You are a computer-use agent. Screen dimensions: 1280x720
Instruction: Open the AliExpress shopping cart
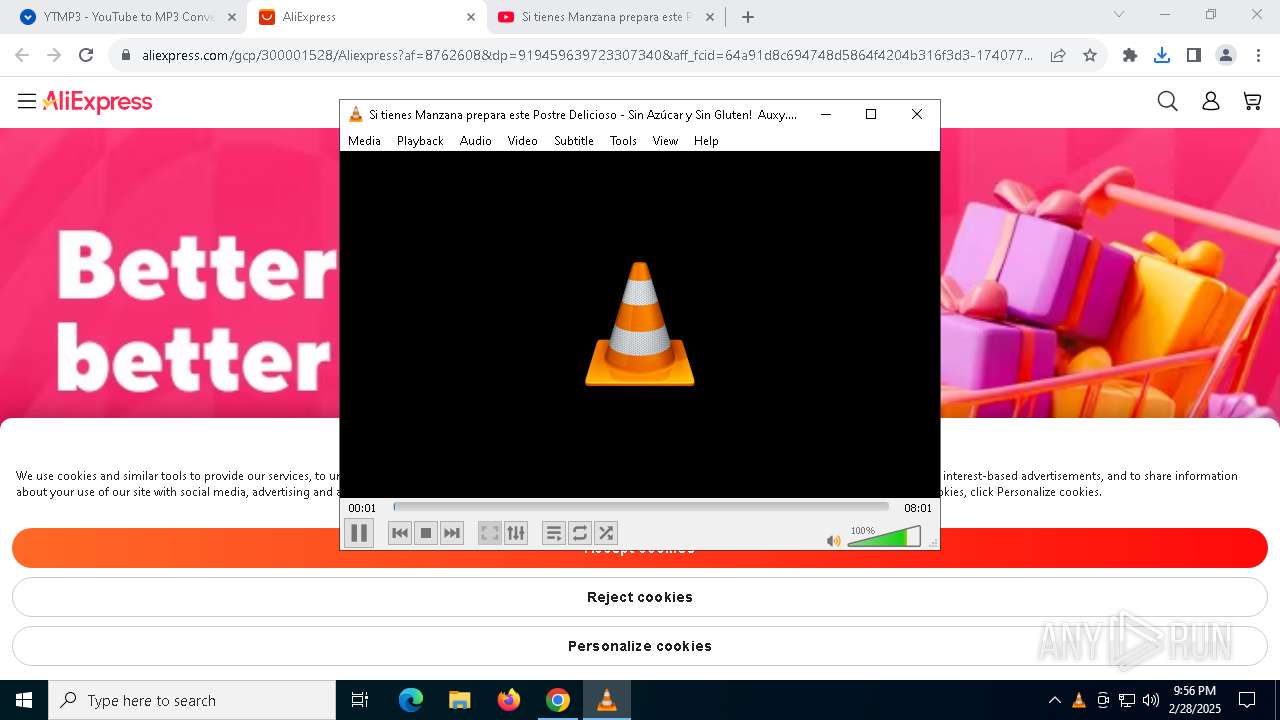1252,101
